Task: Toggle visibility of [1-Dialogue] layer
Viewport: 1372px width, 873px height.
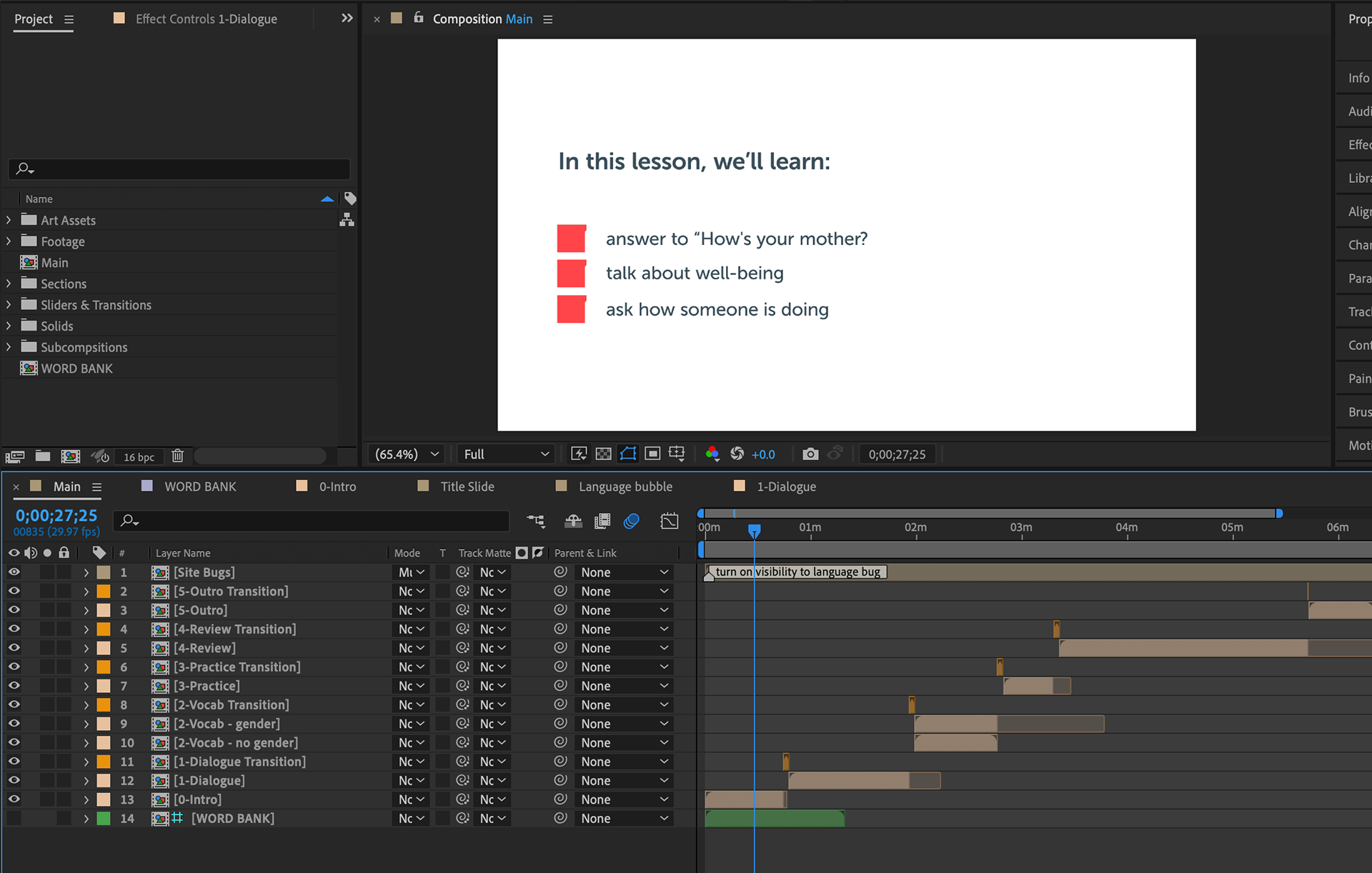Action: pos(14,780)
